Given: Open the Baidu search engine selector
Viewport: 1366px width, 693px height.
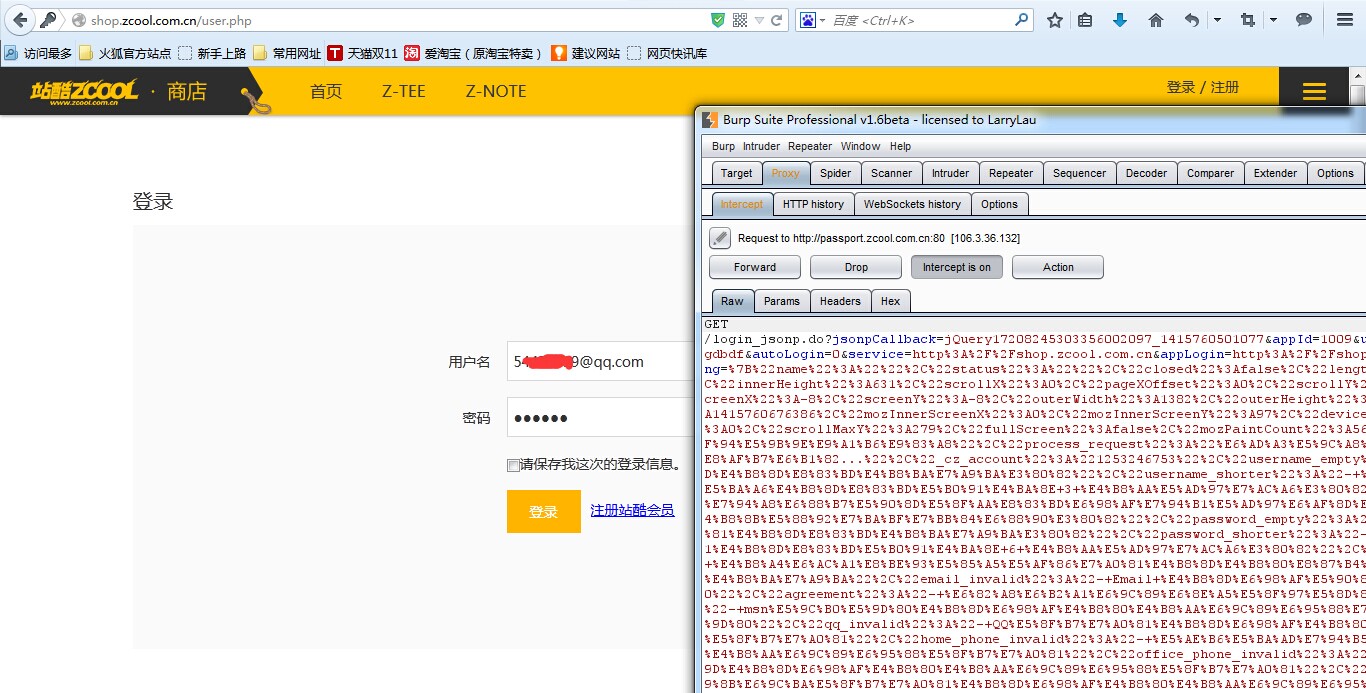Looking at the screenshot, I should 812,20.
